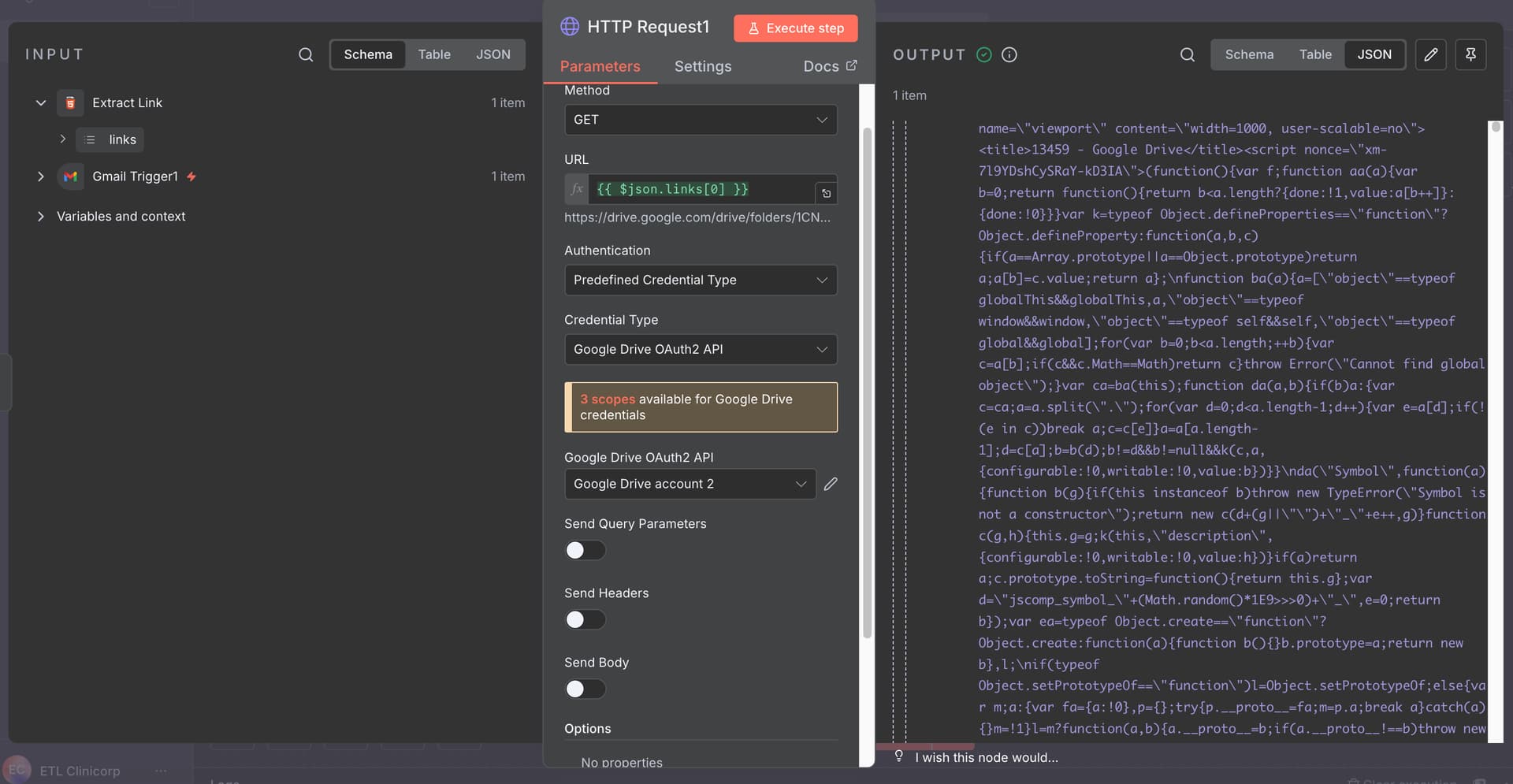
Task: Select OUTPUT Table view tab
Action: click(x=1315, y=54)
